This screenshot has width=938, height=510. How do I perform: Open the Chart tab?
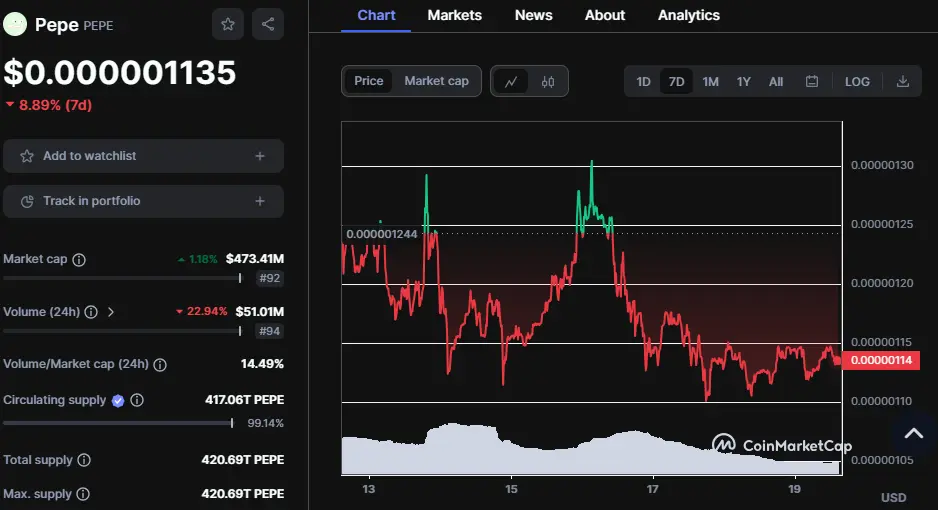[376, 16]
